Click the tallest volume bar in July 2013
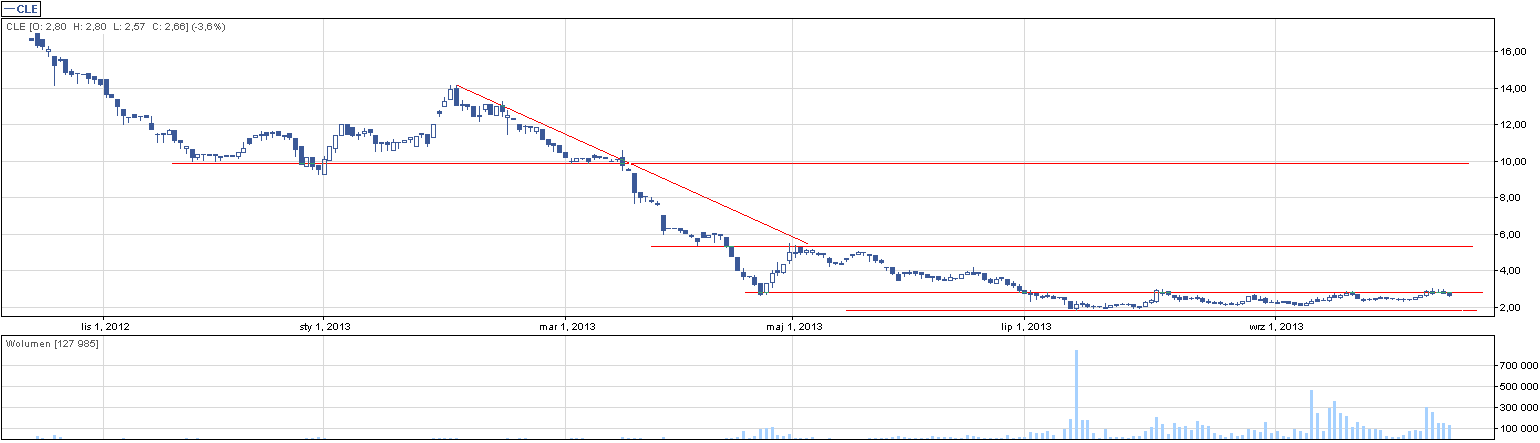The image size is (1540, 443). [1077, 394]
